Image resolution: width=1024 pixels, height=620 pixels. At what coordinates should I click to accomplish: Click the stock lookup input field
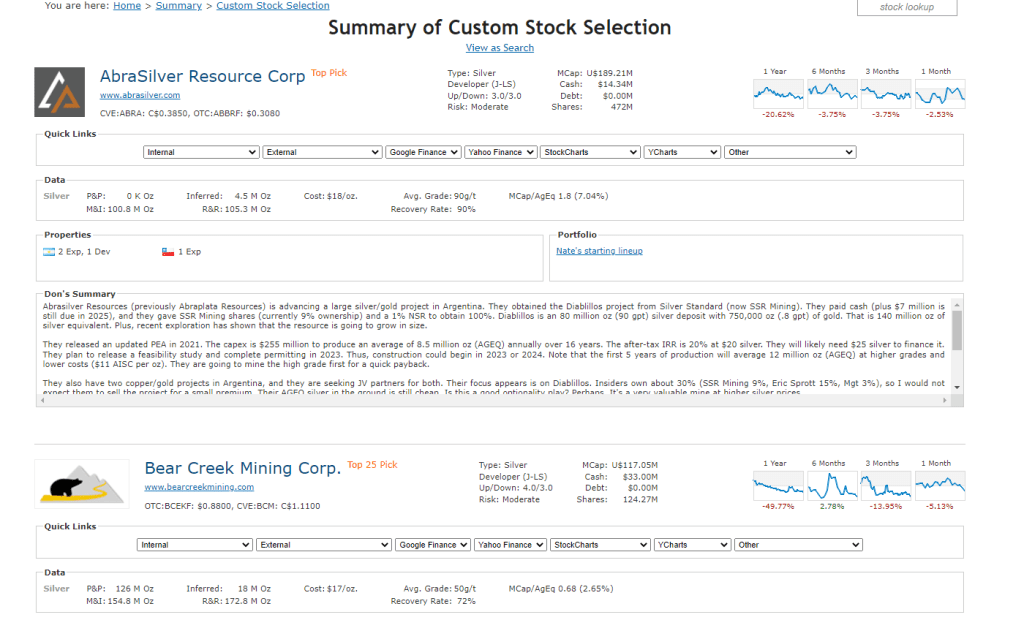(906, 7)
